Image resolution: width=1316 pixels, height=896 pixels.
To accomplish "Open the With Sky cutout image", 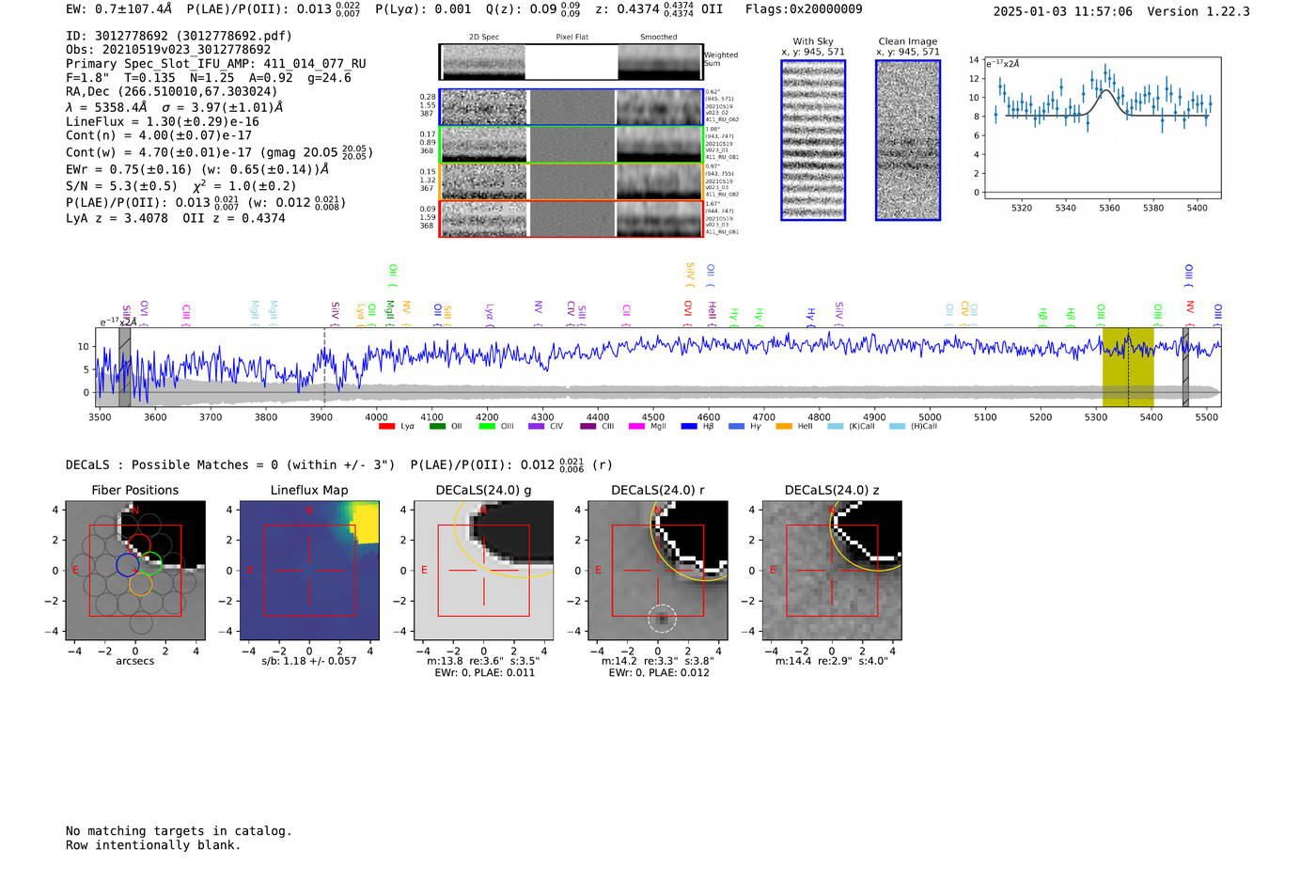I will pyautogui.click(x=813, y=140).
